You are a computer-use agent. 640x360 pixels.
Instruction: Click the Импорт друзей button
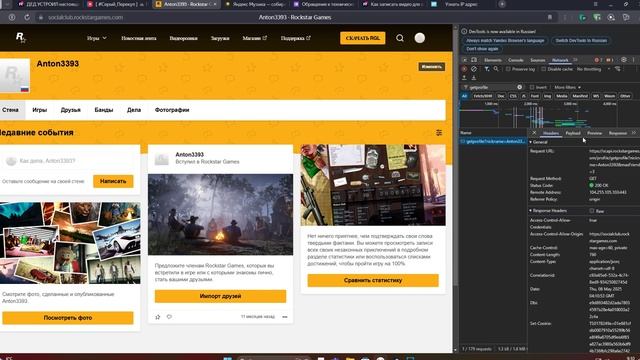220,296
